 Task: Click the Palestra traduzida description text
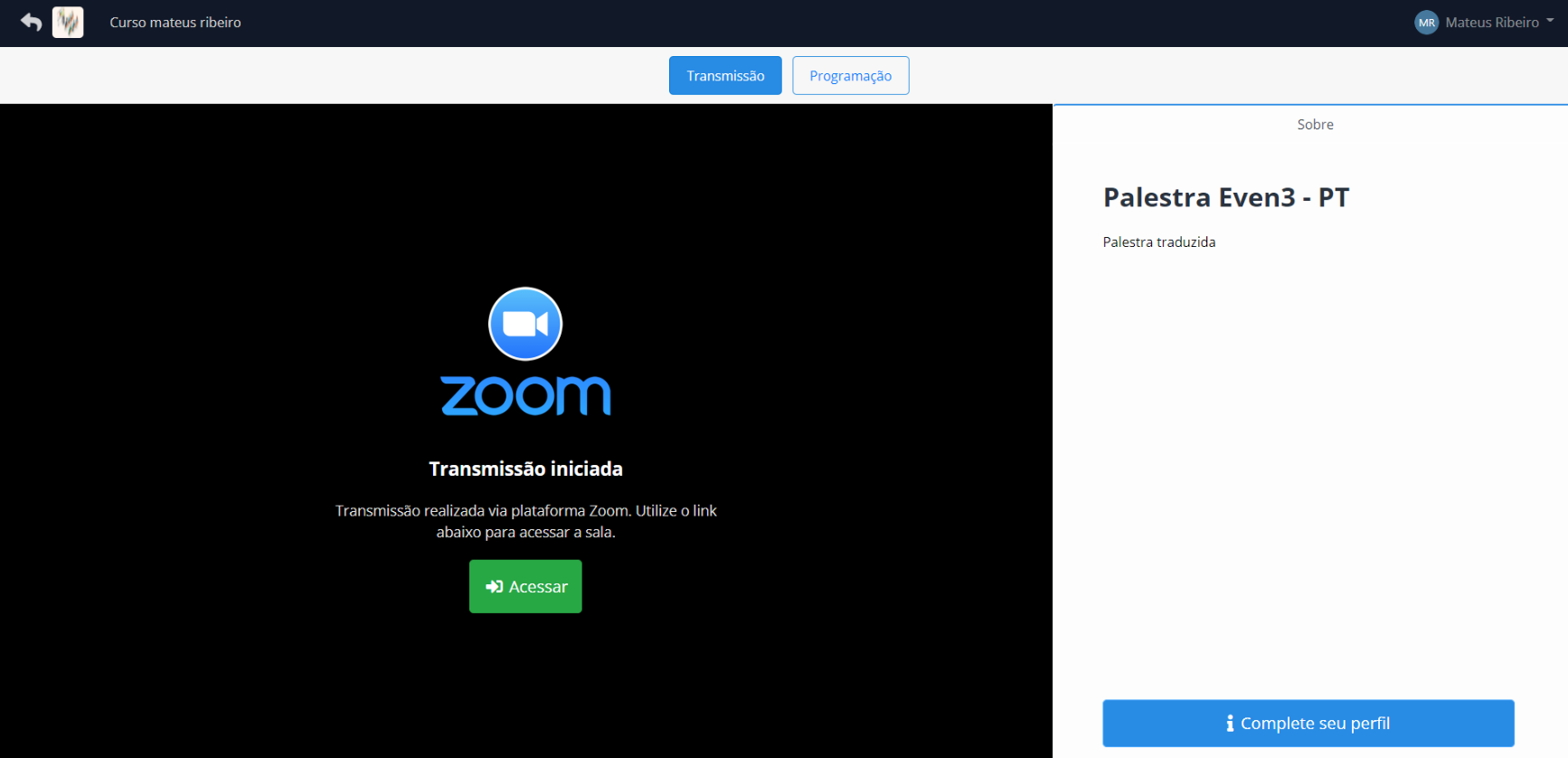tap(1158, 242)
